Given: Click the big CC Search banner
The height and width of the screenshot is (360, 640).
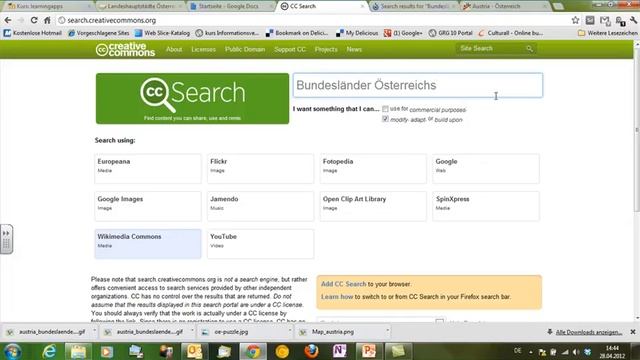Looking at the screenshot, I should pos(192,98).
